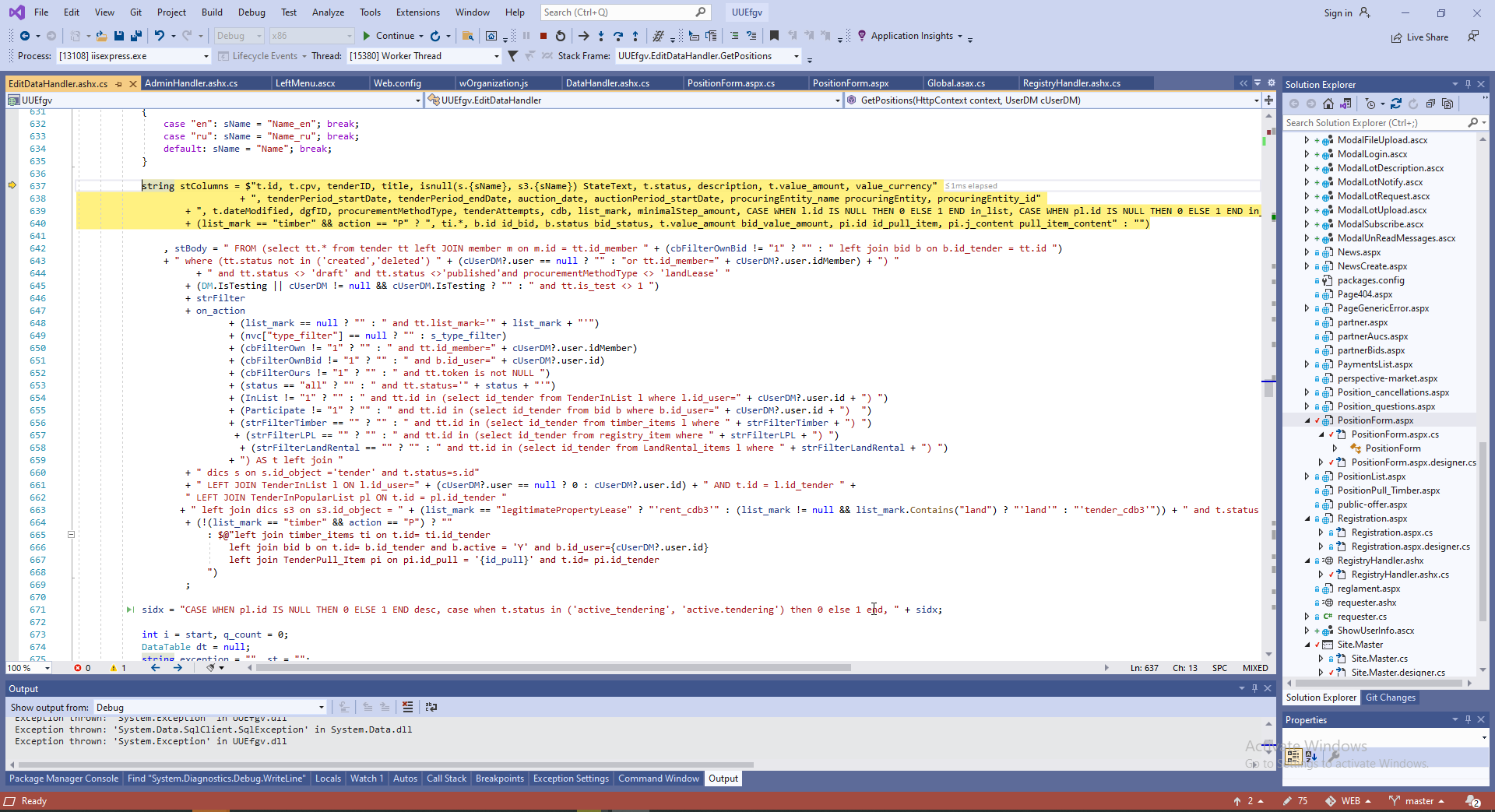
Task: Click Clear All in Output toolbar
Action: tap(407, 707)
